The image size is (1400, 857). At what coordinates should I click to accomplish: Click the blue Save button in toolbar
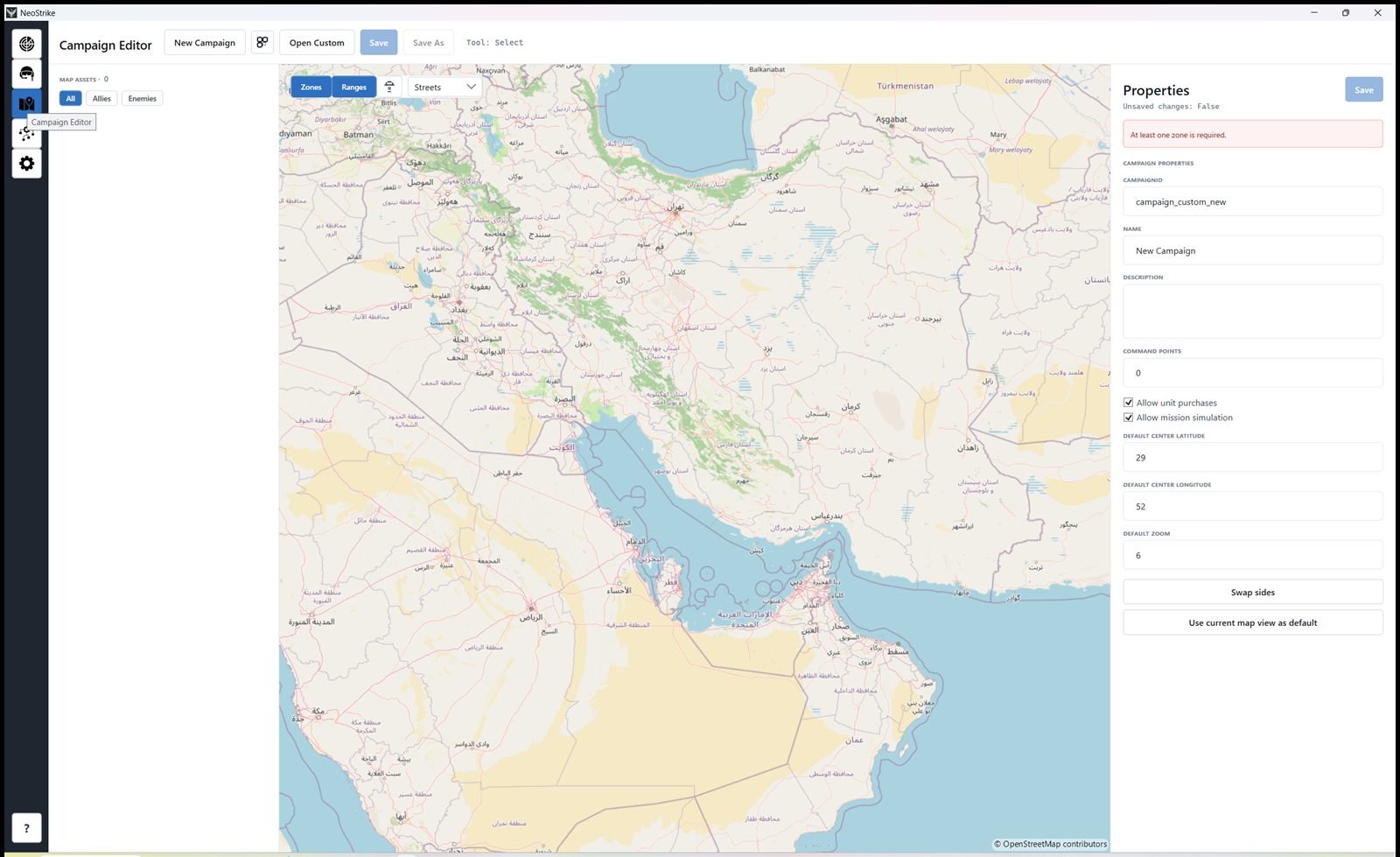[x=379, y=42]
